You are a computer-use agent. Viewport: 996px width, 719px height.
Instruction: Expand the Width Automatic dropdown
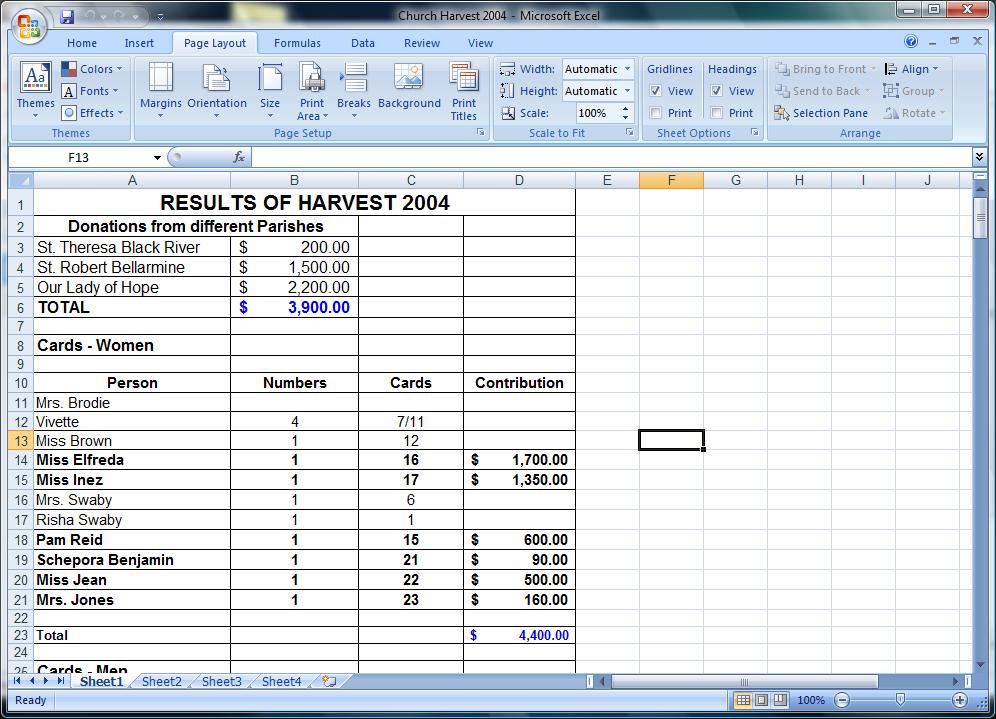[598, 69]
